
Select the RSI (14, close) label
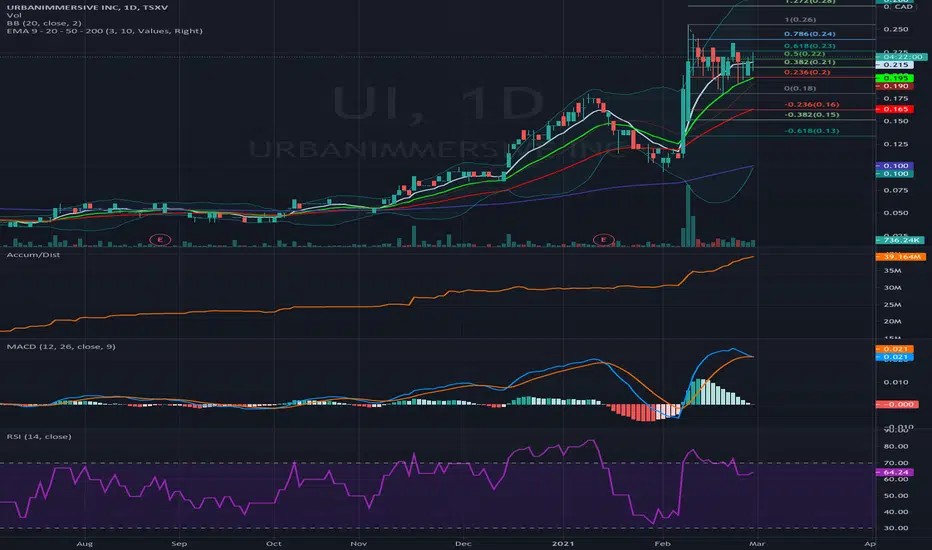(39, 436)
